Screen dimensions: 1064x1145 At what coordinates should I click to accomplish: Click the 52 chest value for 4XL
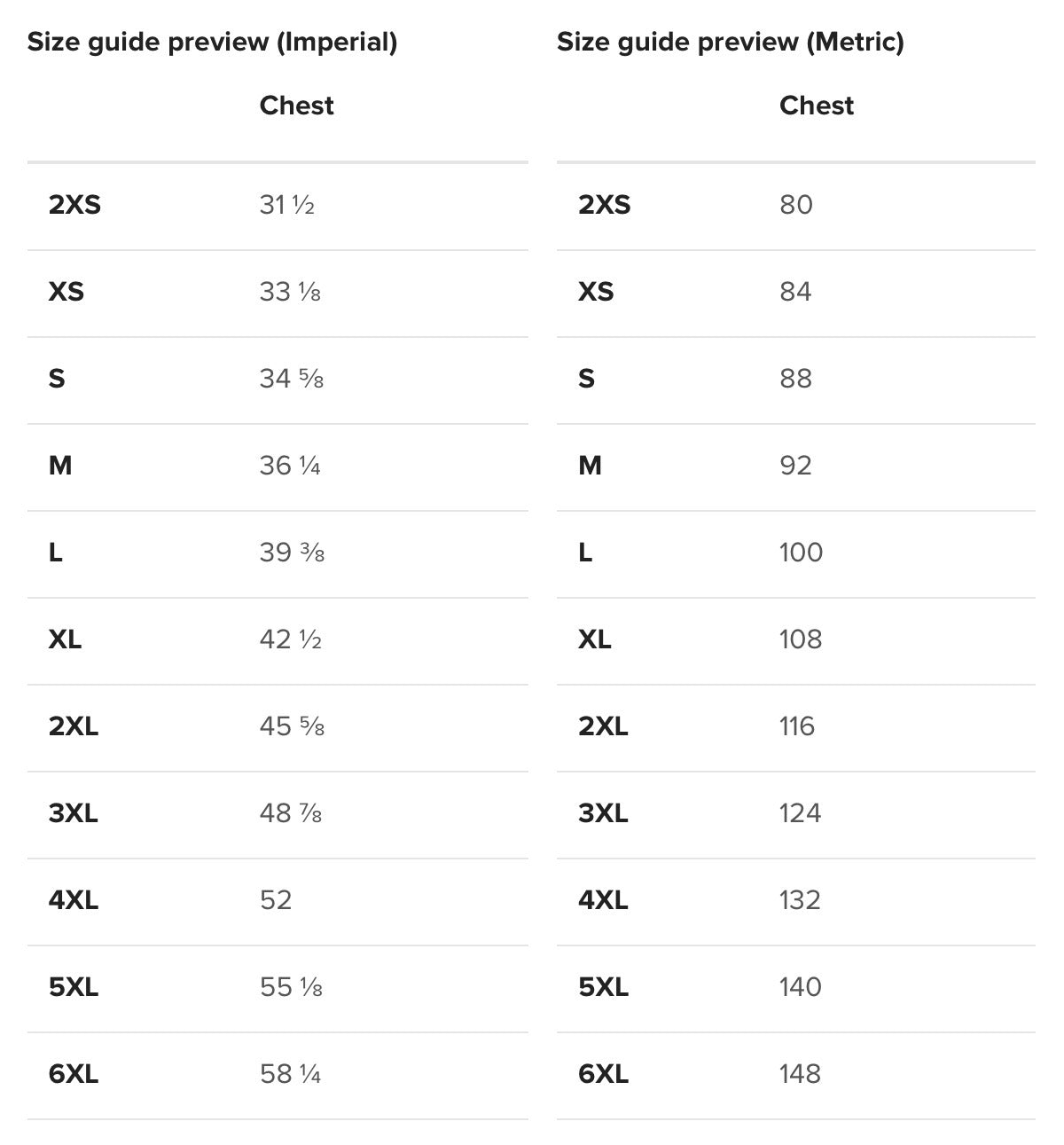coord(275,900)
